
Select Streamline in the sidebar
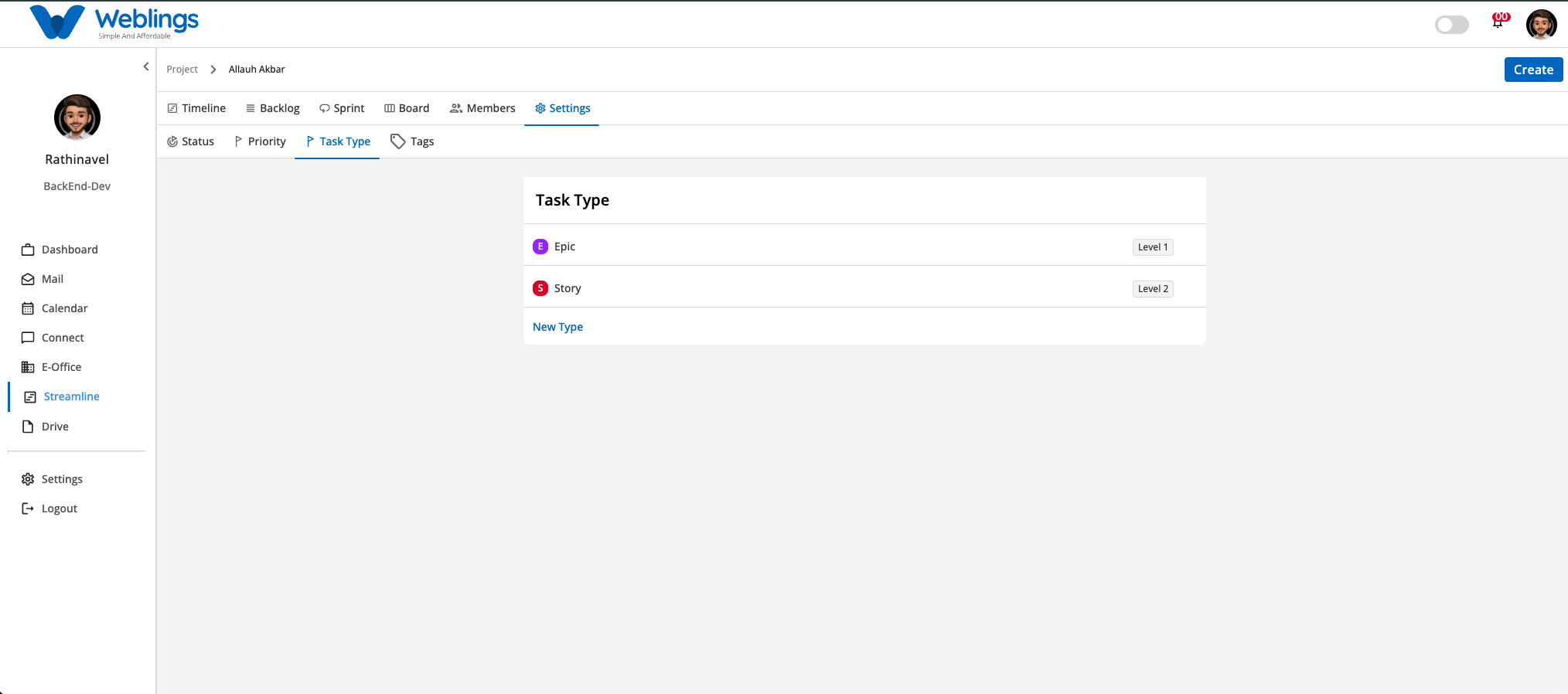(71, 396)
